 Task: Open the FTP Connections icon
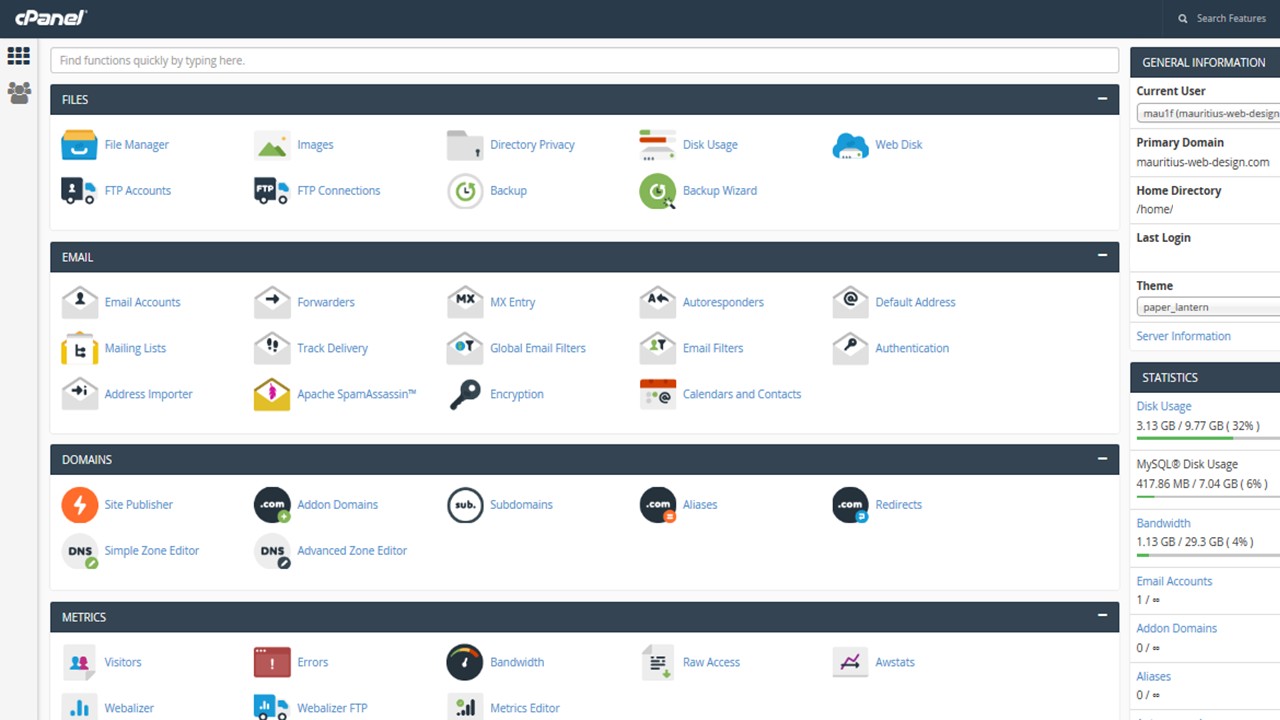coord(272,191)
